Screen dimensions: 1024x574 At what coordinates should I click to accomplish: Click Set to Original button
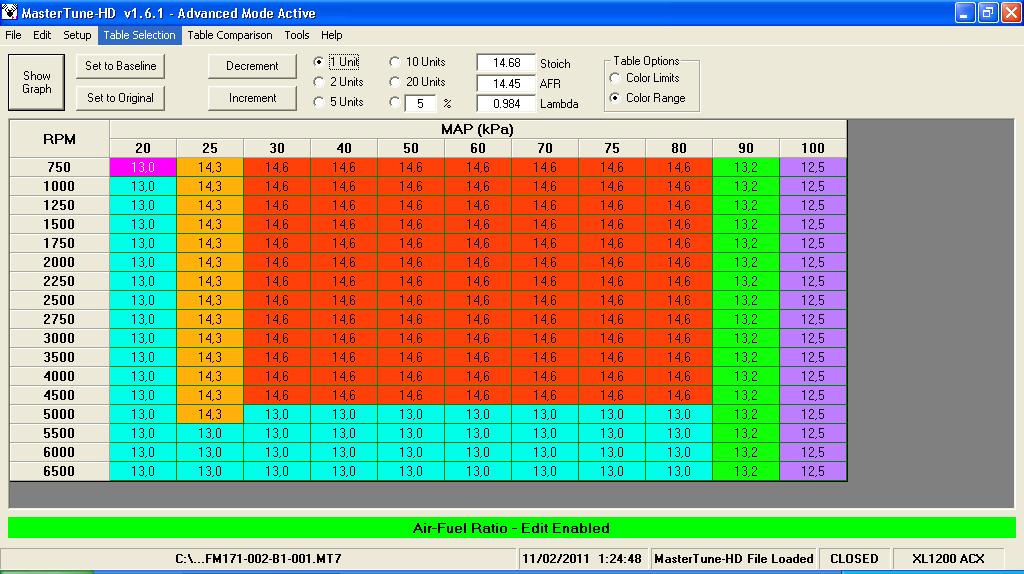click(121, 98)
